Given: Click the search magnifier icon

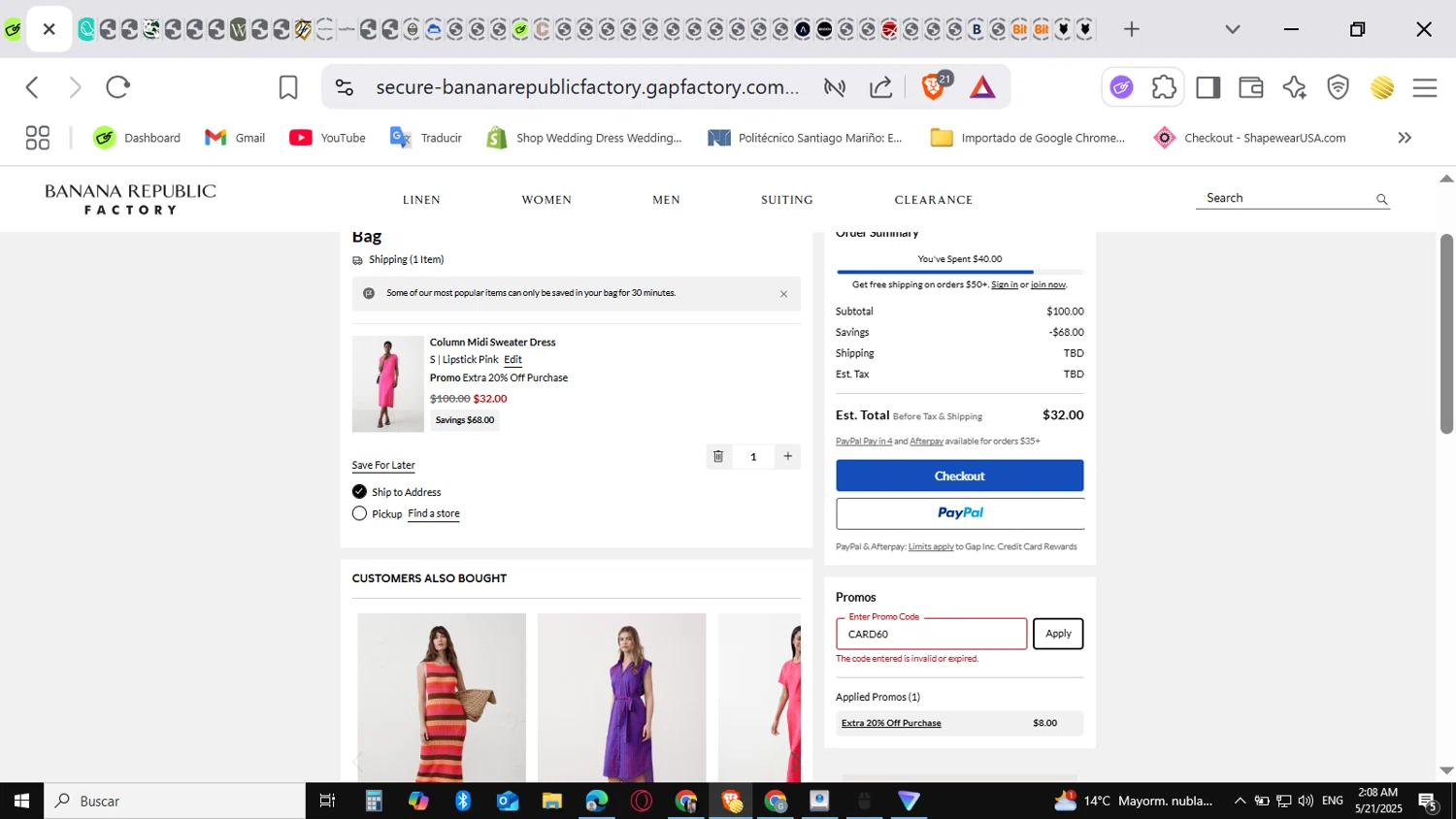Looking at the screenshot, I should pyautogui.click(x=1381, y=199).
